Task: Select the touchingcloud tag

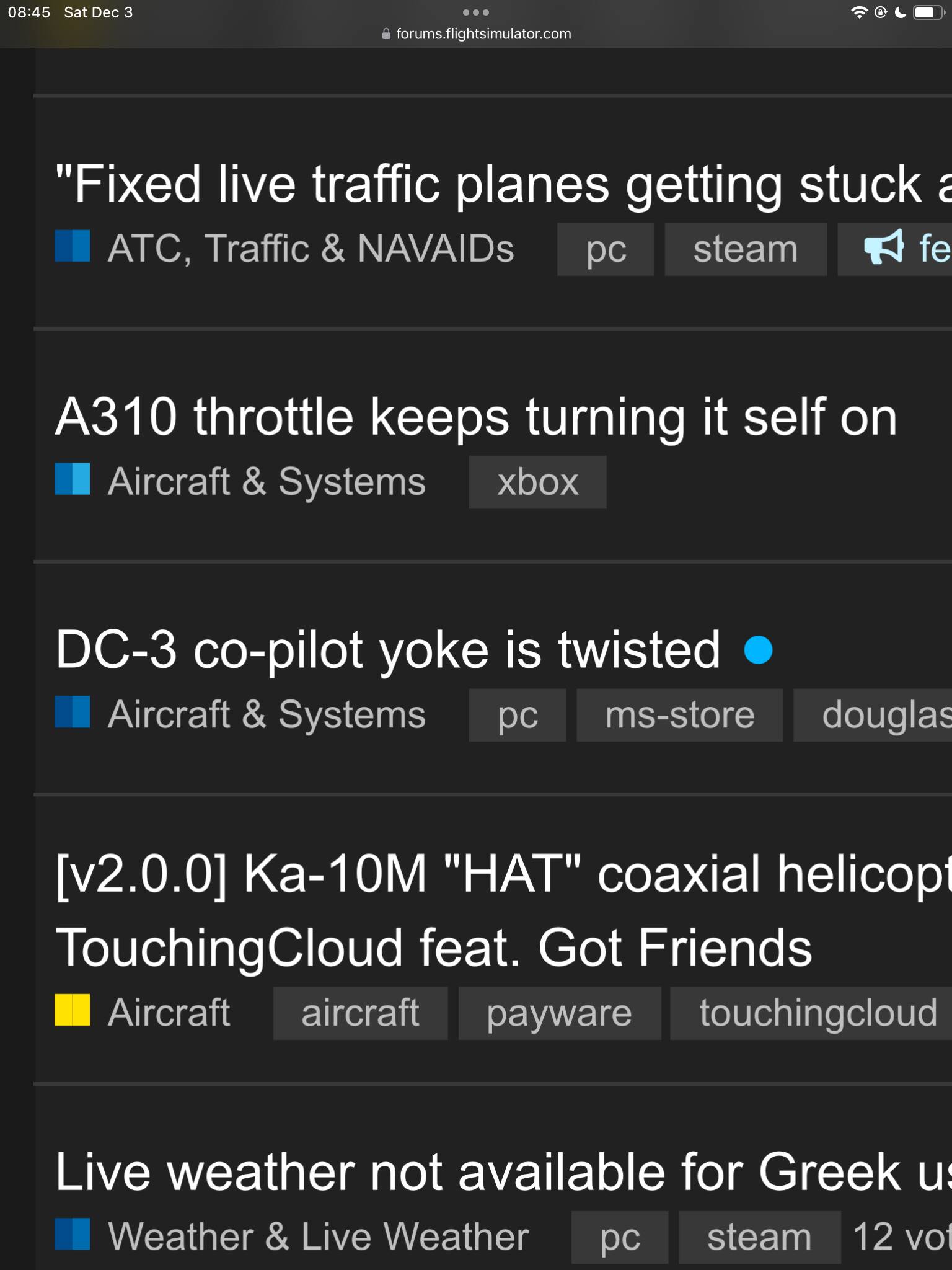Action: (x=817, y=1013)
